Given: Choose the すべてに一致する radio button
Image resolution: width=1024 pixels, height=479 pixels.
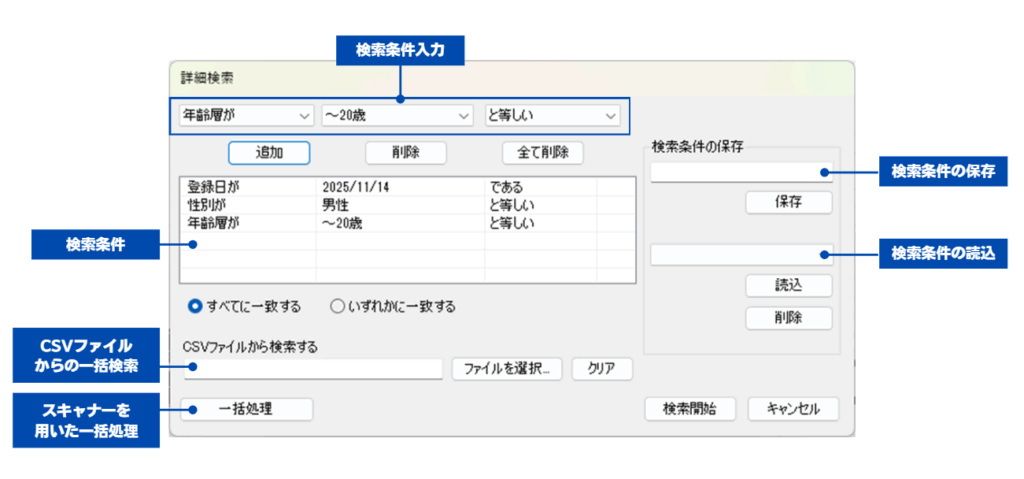Looking at the screenshot, I should pos(196,306).
